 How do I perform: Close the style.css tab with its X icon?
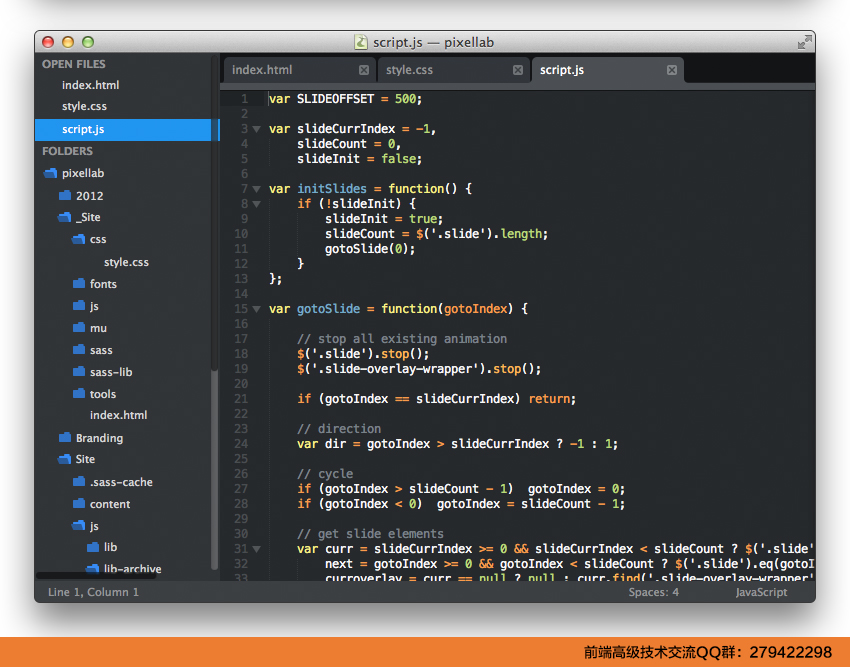tap(518, 70)
